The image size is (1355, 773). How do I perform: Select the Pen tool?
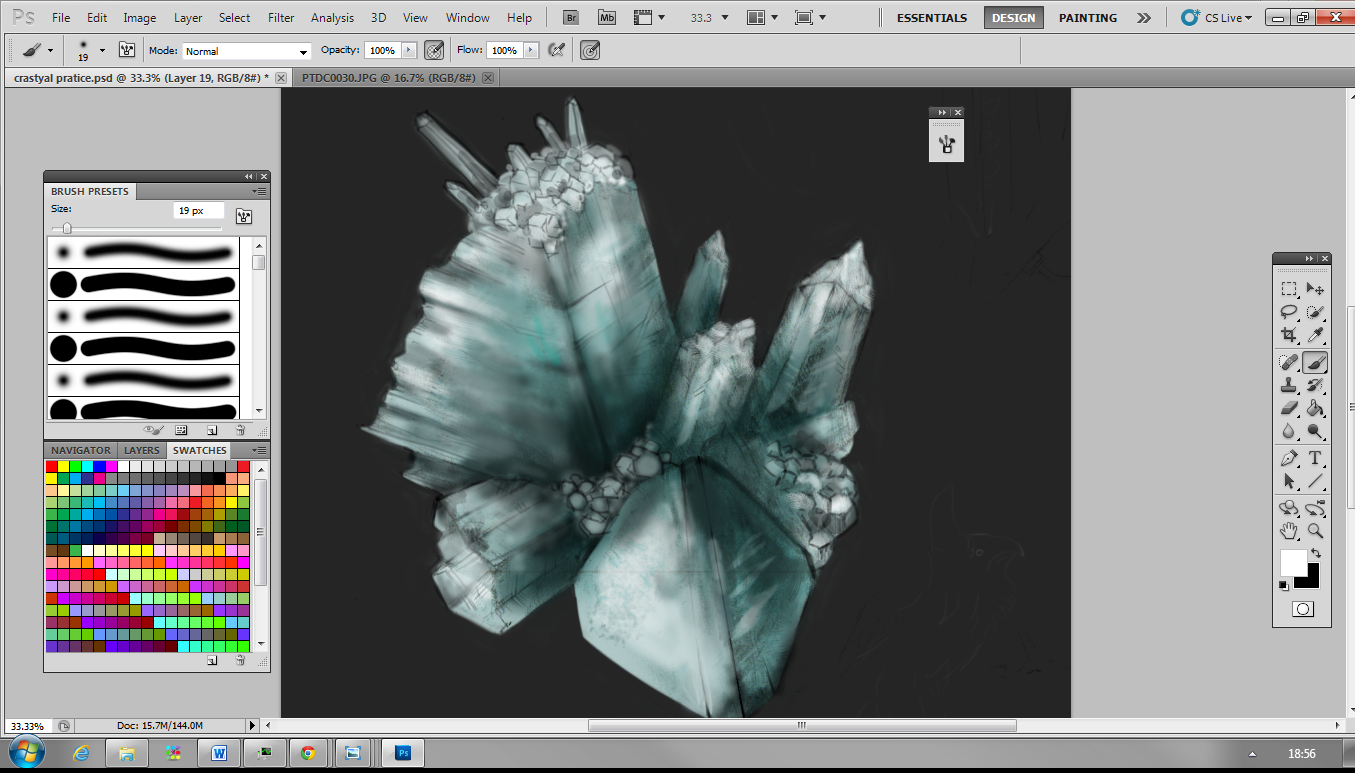[1289, 458]
